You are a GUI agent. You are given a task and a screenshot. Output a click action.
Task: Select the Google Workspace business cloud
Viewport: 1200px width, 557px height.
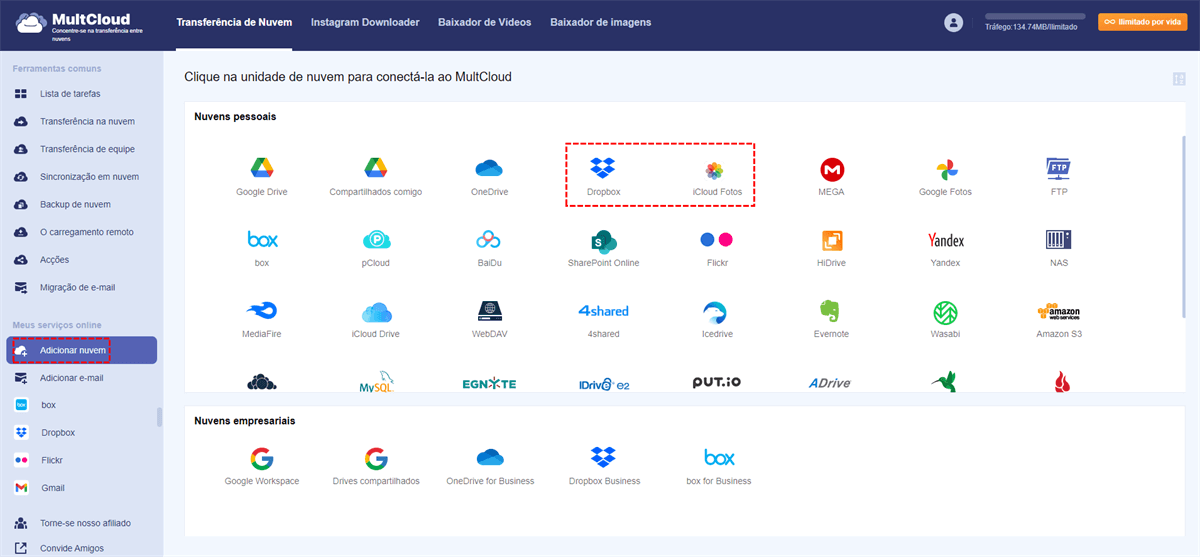point(261,459)
